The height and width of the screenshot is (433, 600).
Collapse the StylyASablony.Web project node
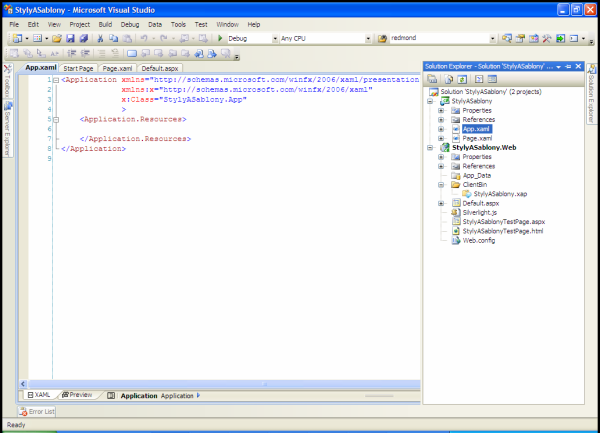[430, 148]
